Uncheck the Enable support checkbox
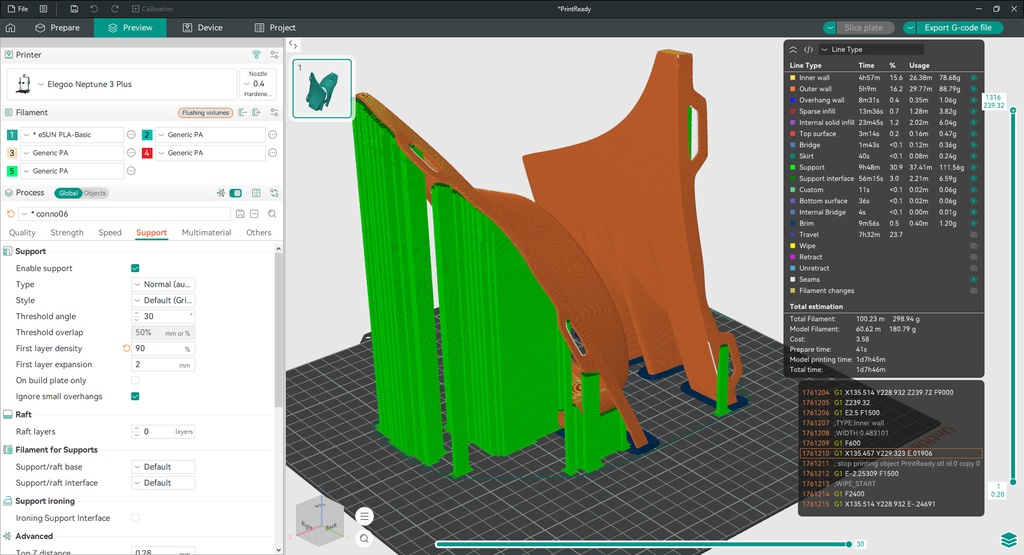This screenshot has height=555, width=1024. (x=135, y=268)
